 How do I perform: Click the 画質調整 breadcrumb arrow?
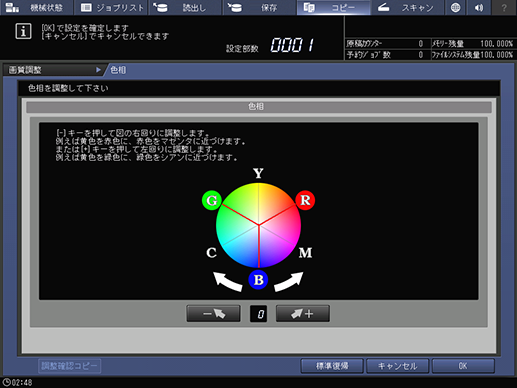point(98,70)
